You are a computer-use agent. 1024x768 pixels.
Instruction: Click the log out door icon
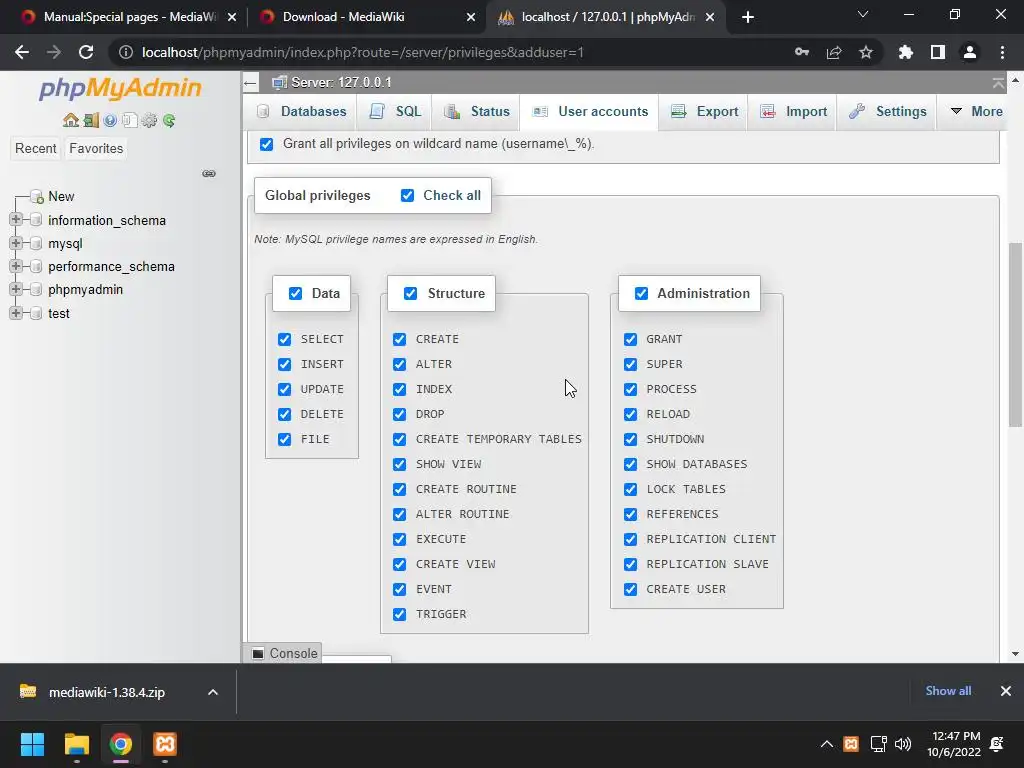pos(91,120)
